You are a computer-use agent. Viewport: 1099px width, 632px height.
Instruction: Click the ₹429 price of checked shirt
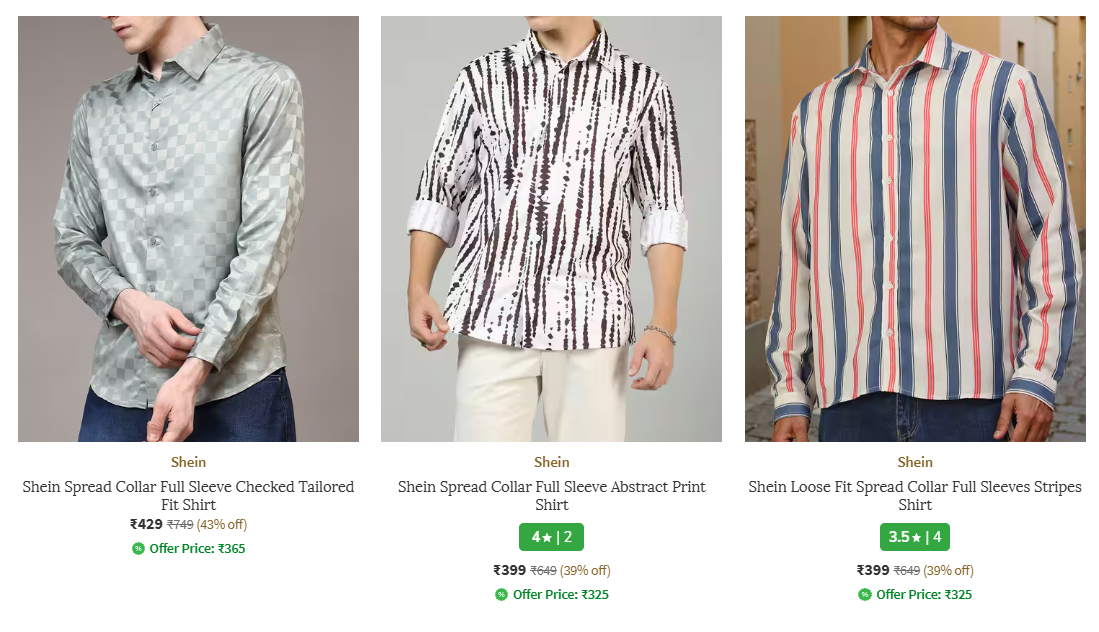(x=146, y=524)
